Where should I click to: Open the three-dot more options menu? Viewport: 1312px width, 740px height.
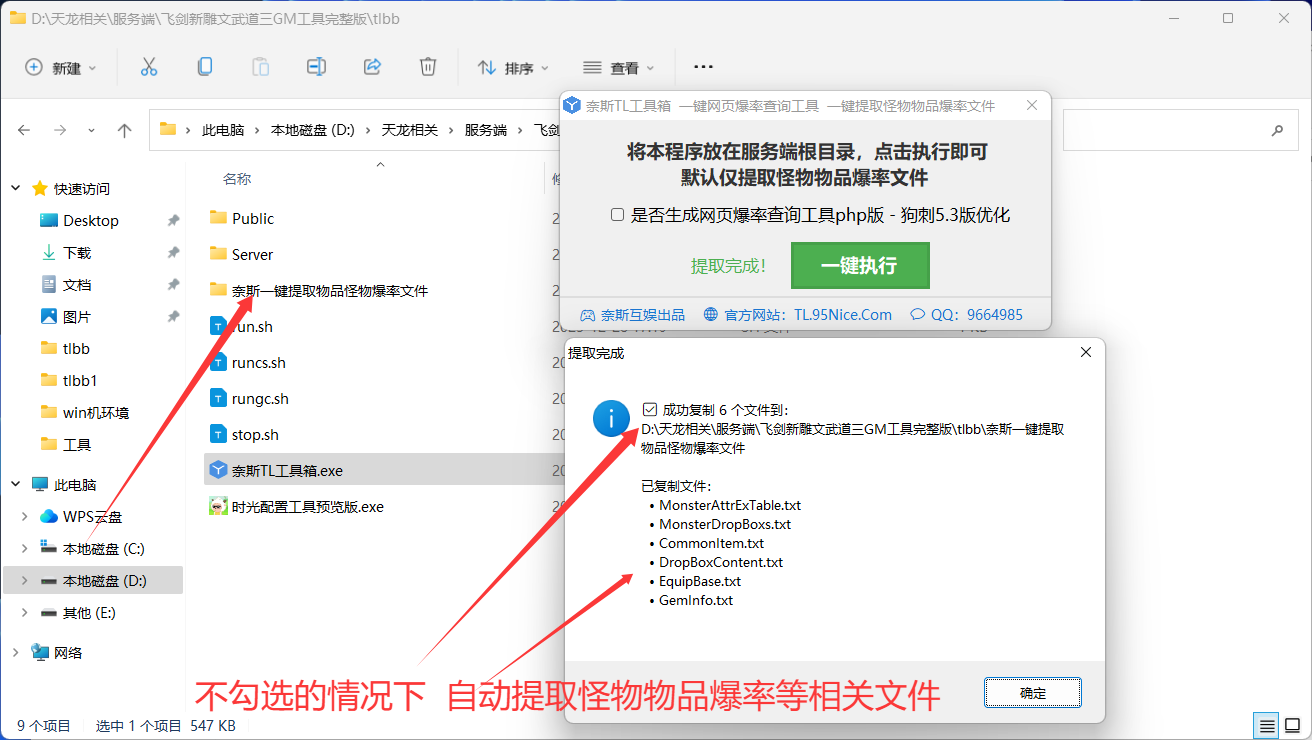[703, 67]
